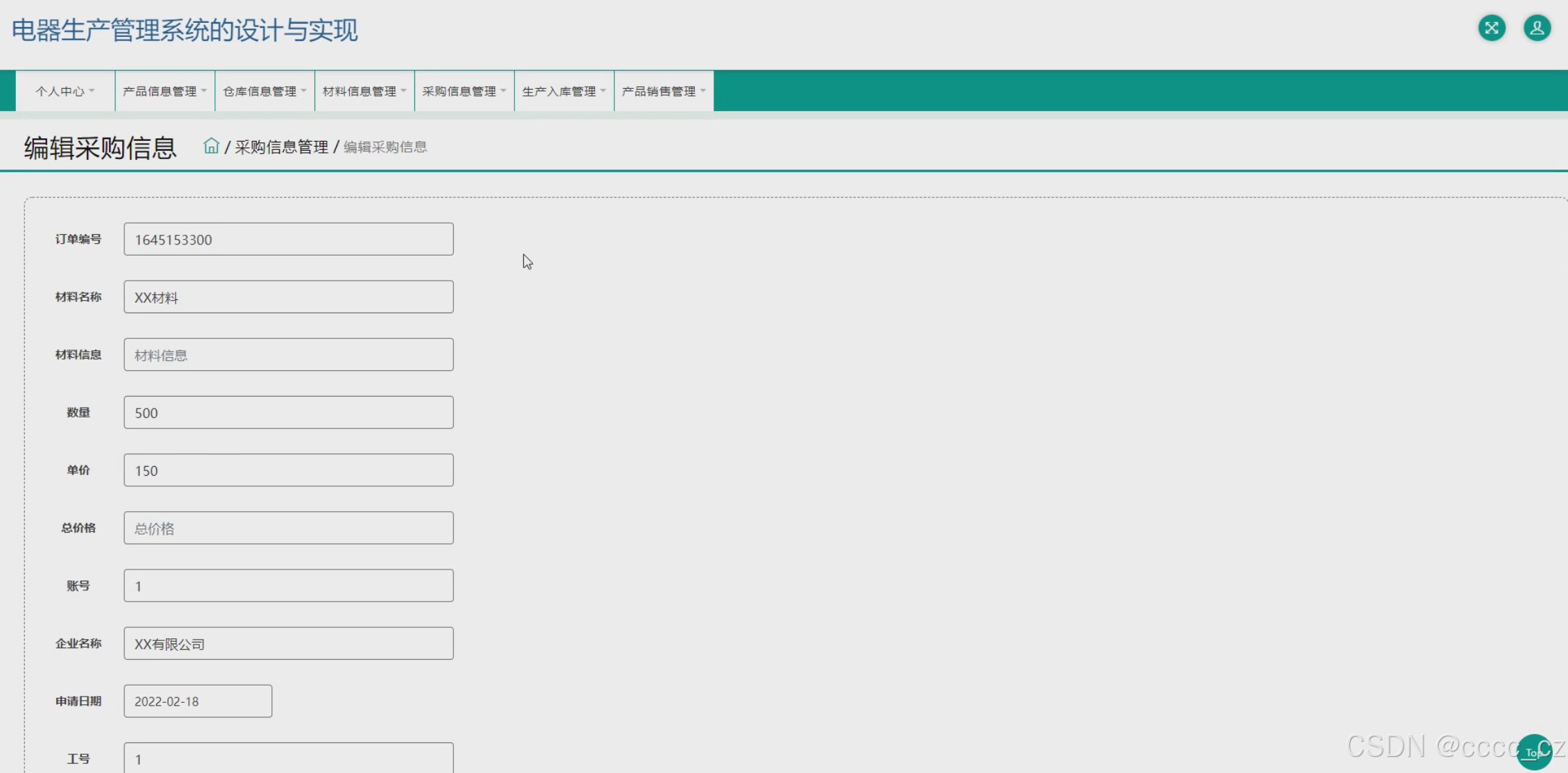Open the 产品销售管理 menu
Viewport: 1568px width, 773px height.
pos(664,91)
